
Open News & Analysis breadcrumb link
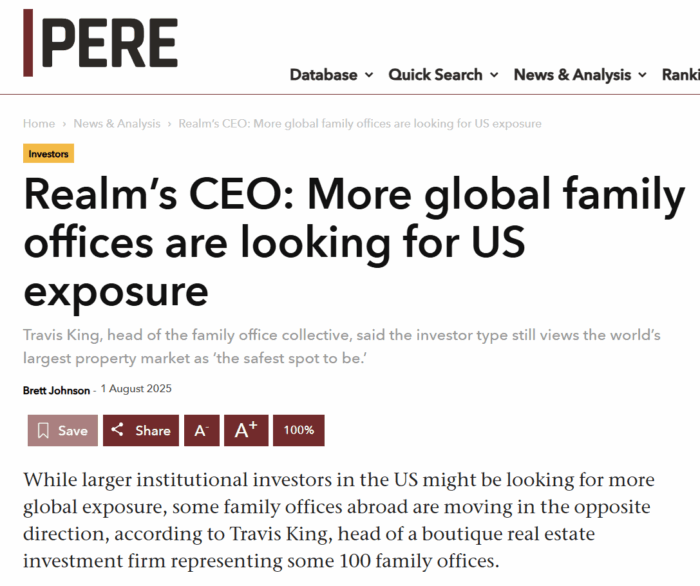pyautogui.click(x=117, y=124)
